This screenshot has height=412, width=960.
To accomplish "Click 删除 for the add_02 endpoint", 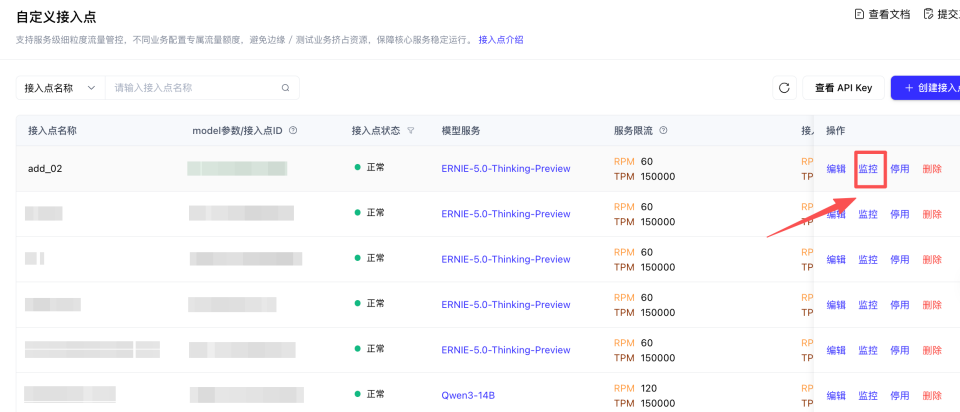I will (x=932, y=169).
